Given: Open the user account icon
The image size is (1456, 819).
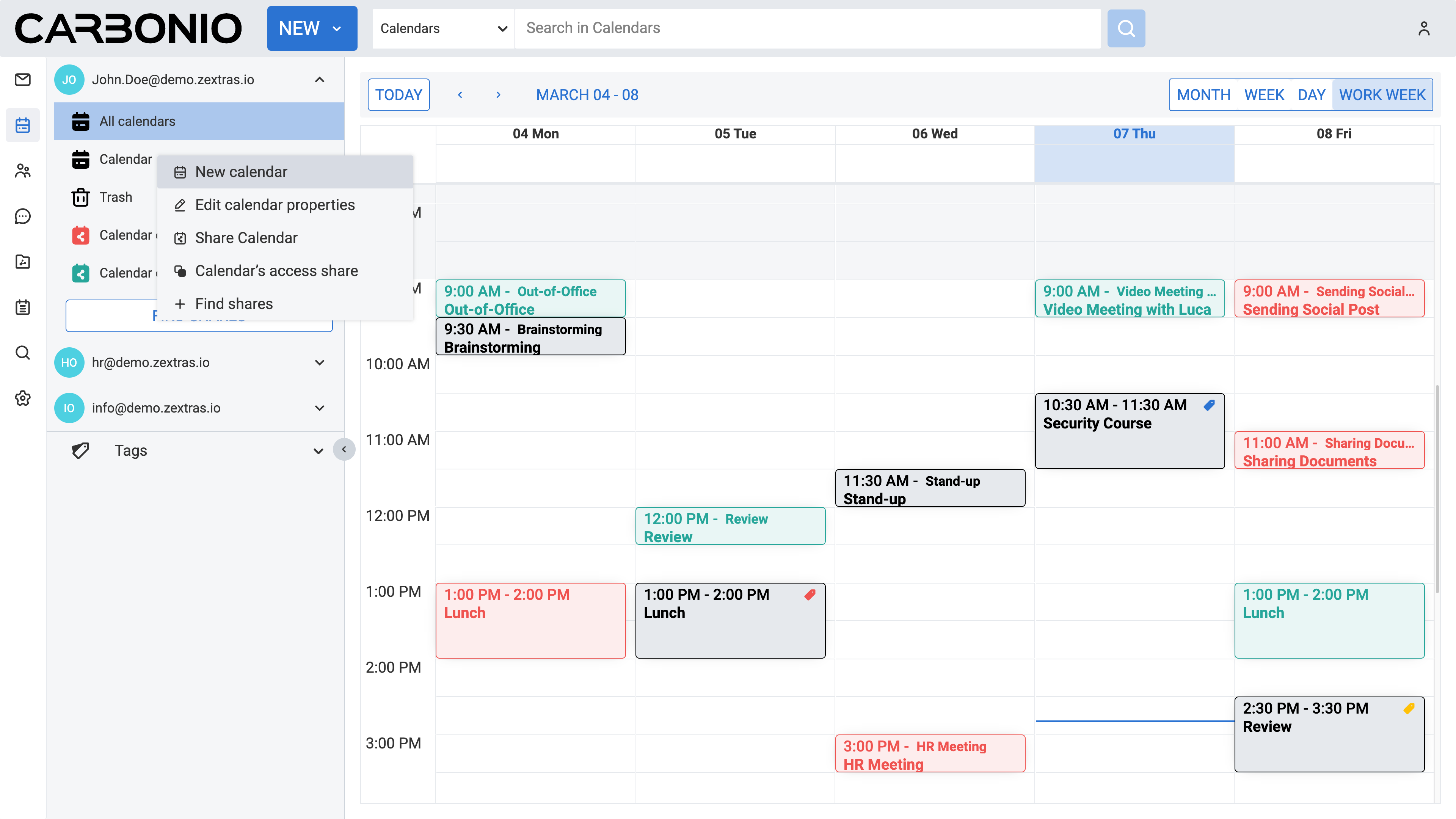Looking at the screenshot, I should point(1423,28).
